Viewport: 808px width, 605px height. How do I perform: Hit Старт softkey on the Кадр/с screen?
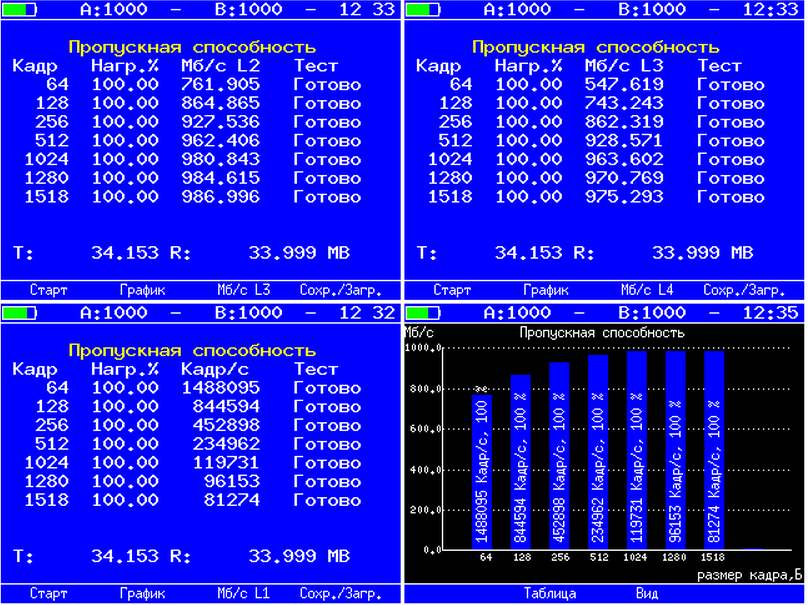(x=48, y=594)
